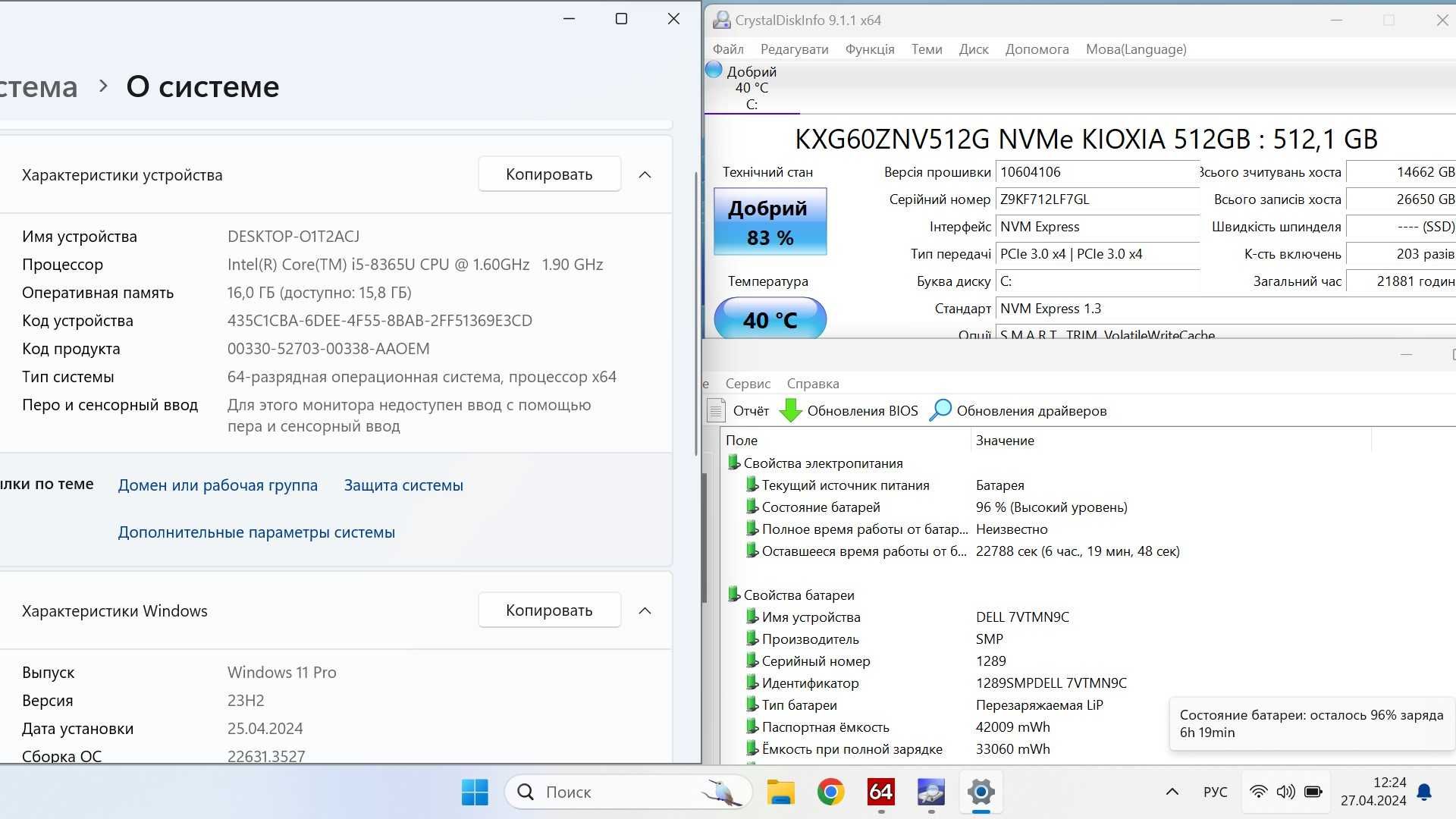Viewport: 1456px width, 819px height.
Task: Click the Settings window vertical scrollbar
Action: (696, 313)
